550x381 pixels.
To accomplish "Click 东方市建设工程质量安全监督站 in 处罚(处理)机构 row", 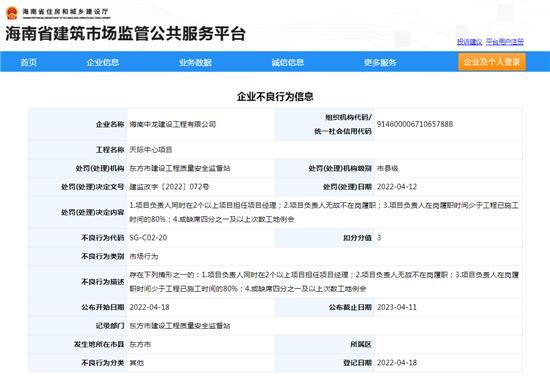I will 180,168.
